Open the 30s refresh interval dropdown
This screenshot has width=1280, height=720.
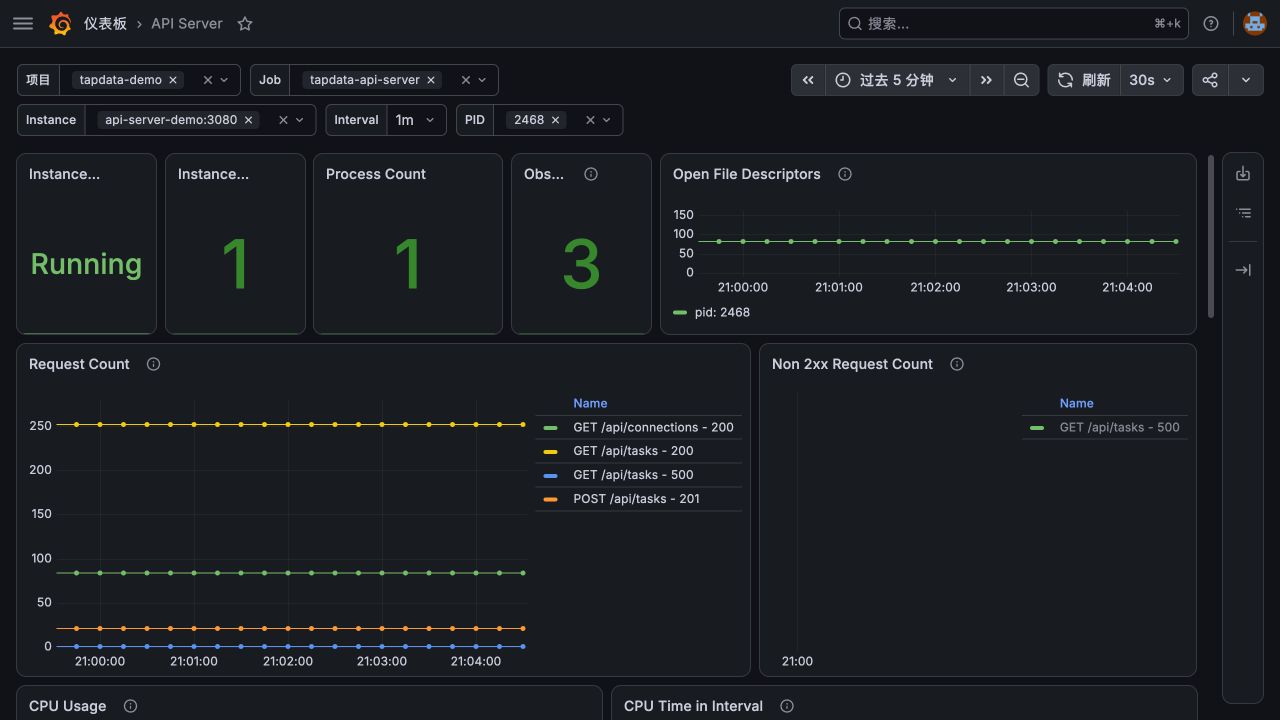1151,80
